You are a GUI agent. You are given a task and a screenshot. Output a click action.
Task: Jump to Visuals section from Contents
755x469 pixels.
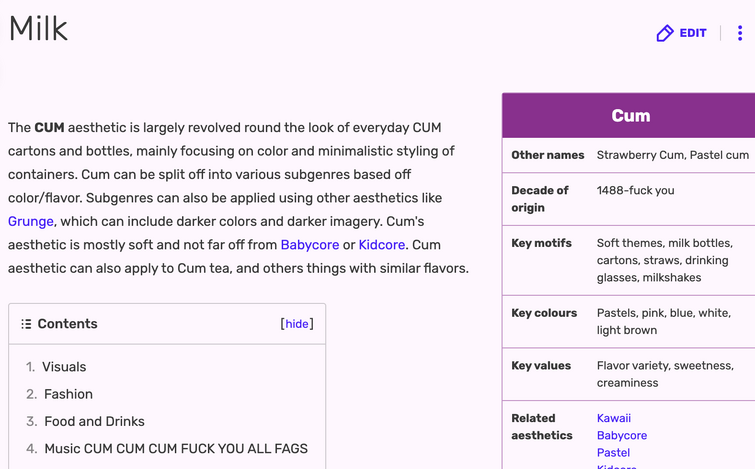[64, 367]
